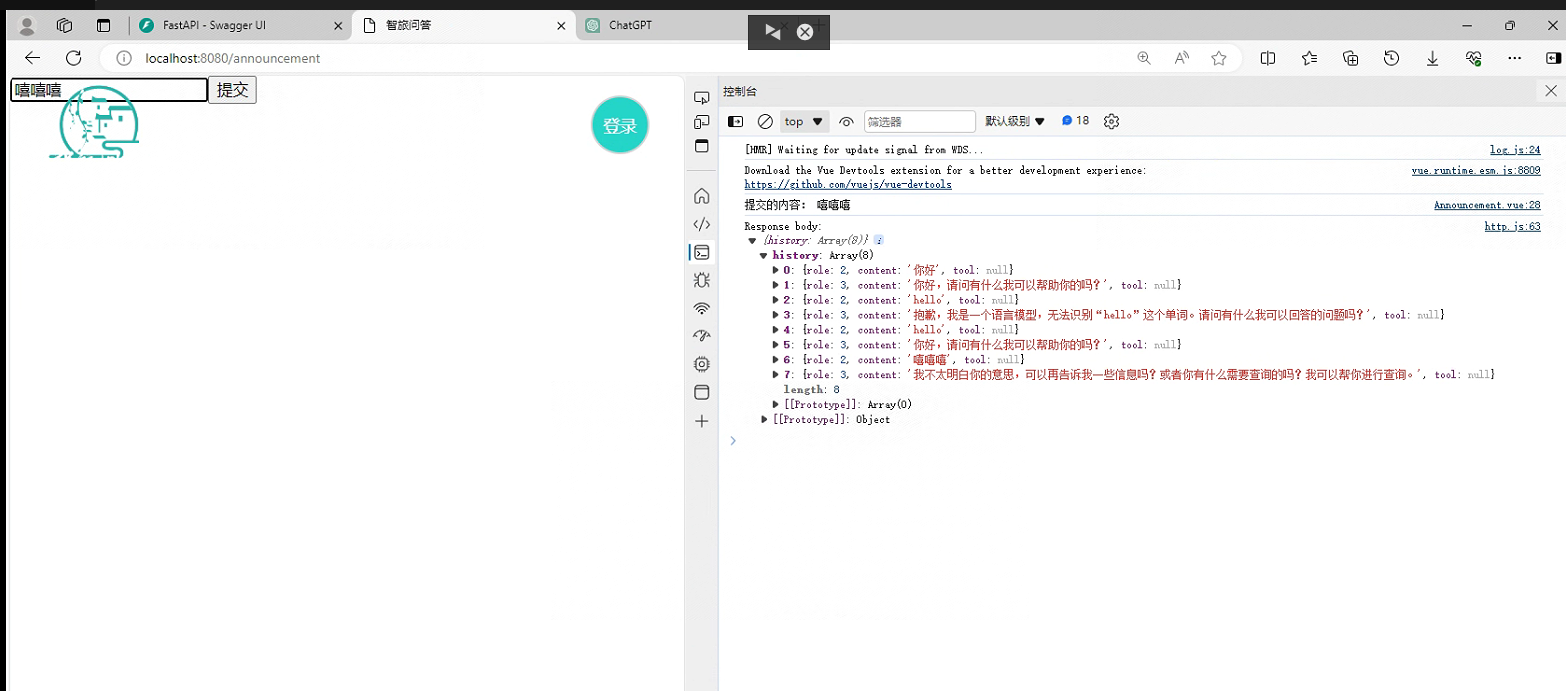Click the teal 登录 login circle
Screen dimensions: 1566x691
click(x=620, y=126)
